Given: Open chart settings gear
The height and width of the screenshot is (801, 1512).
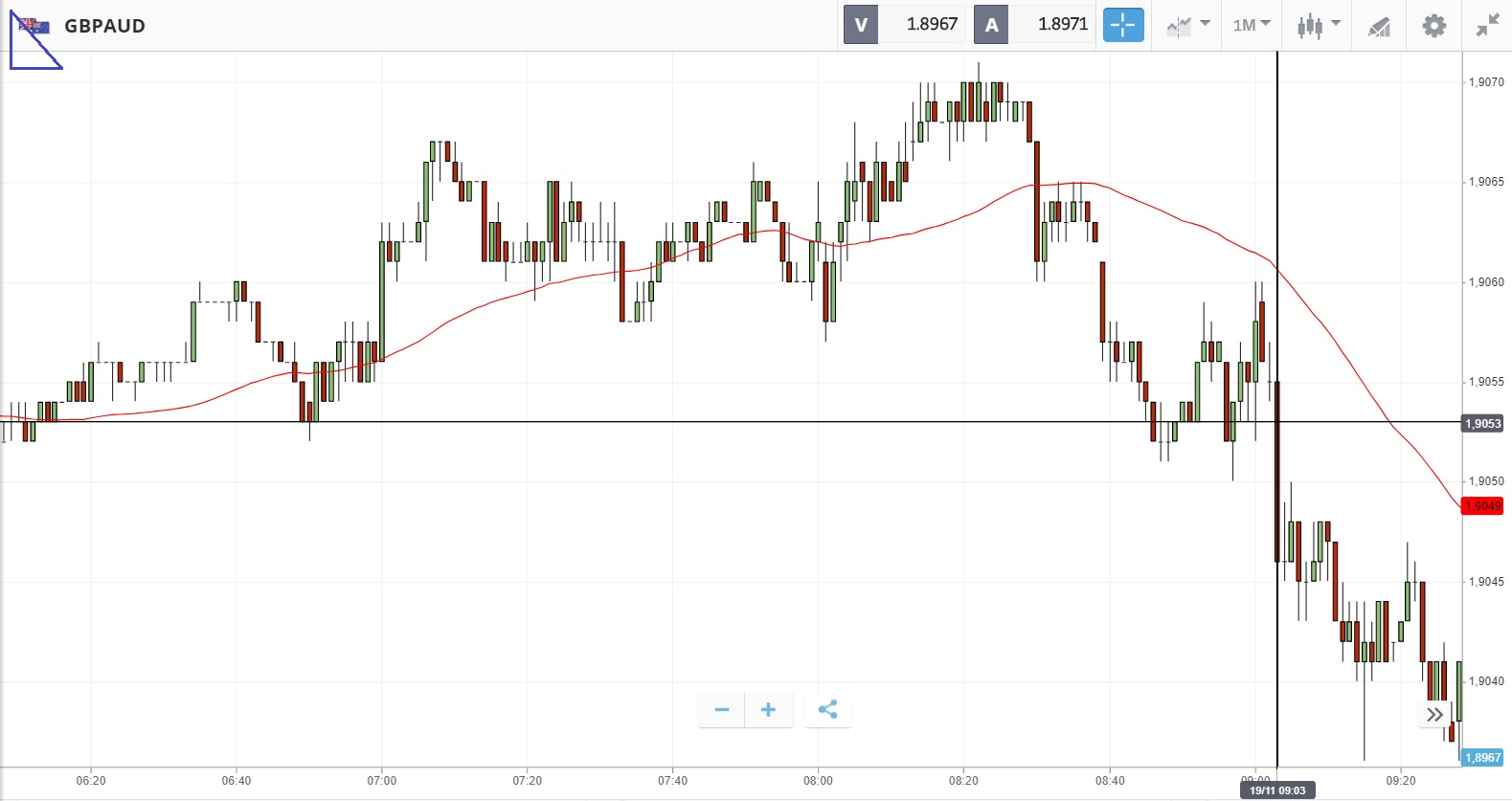Looking at the screenshot, I should 1433,26.
